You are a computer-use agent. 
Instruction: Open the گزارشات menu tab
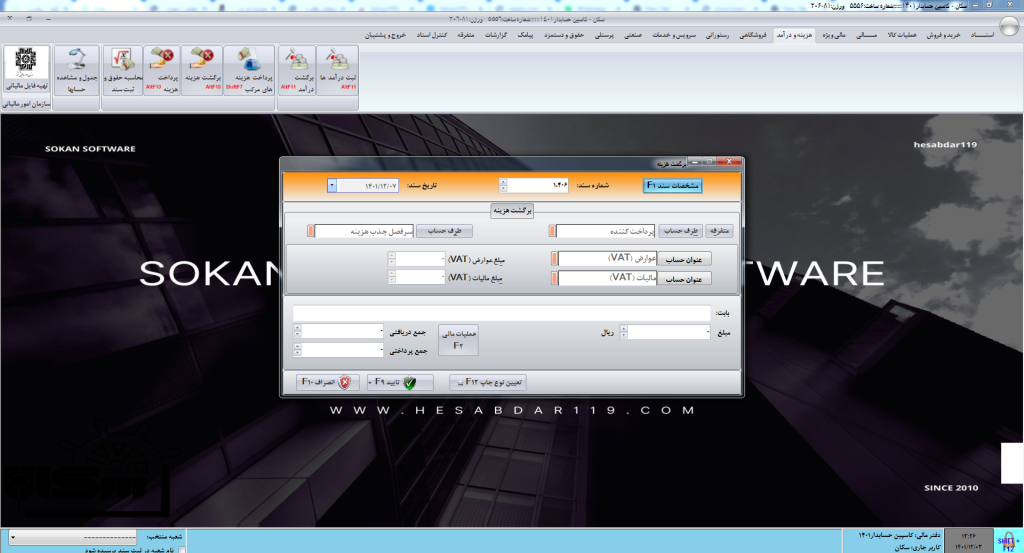(496, 35)
